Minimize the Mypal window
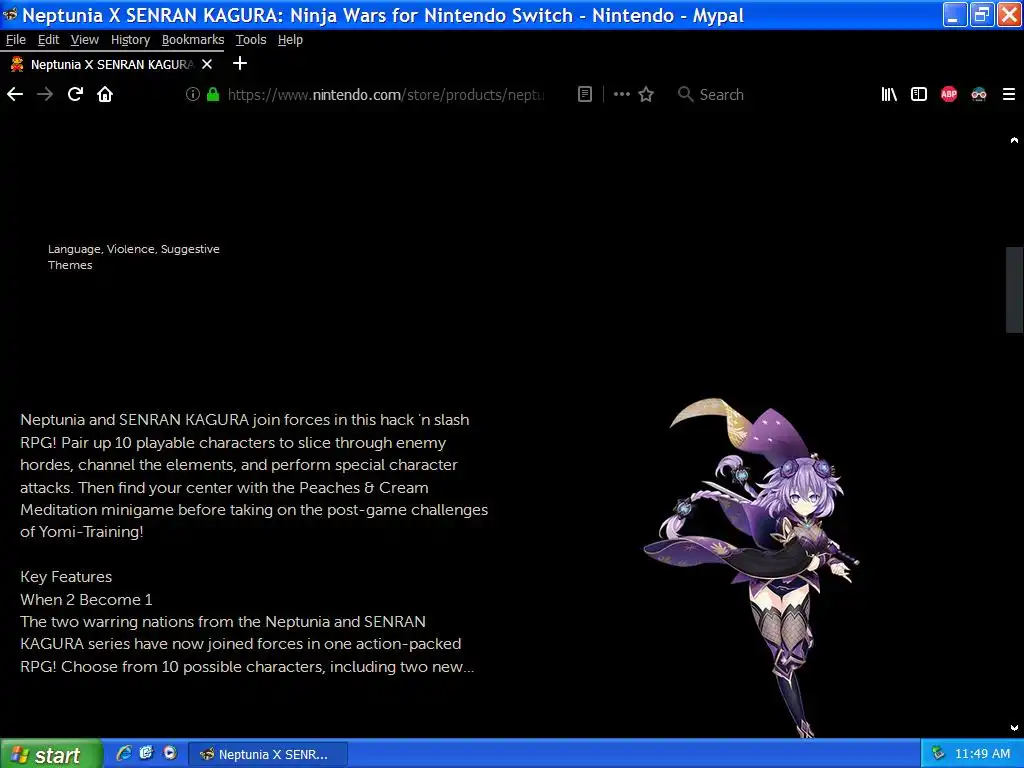 [x=955, y=14]
